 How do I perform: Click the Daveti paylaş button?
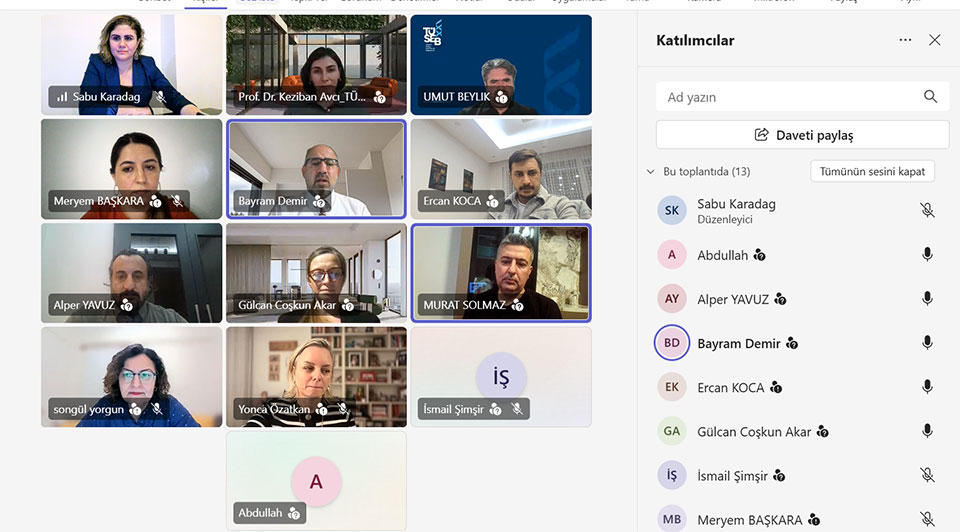click(x=803, y=135)
